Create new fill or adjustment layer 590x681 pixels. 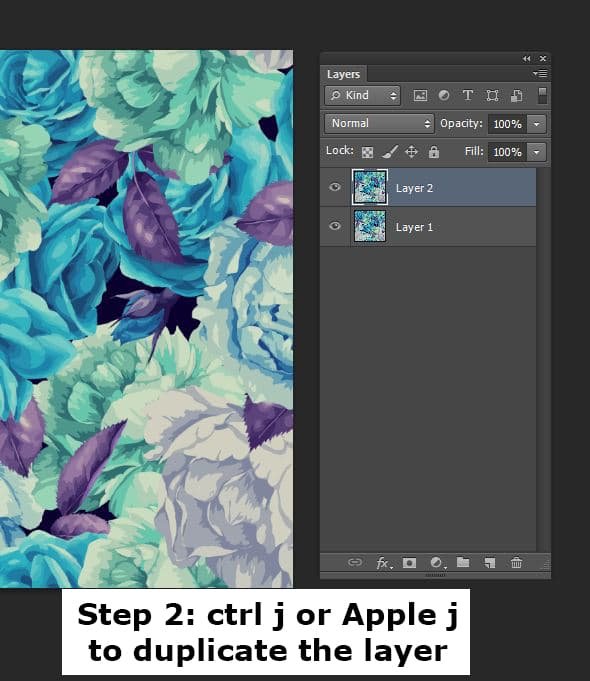[x=437, y=563]
